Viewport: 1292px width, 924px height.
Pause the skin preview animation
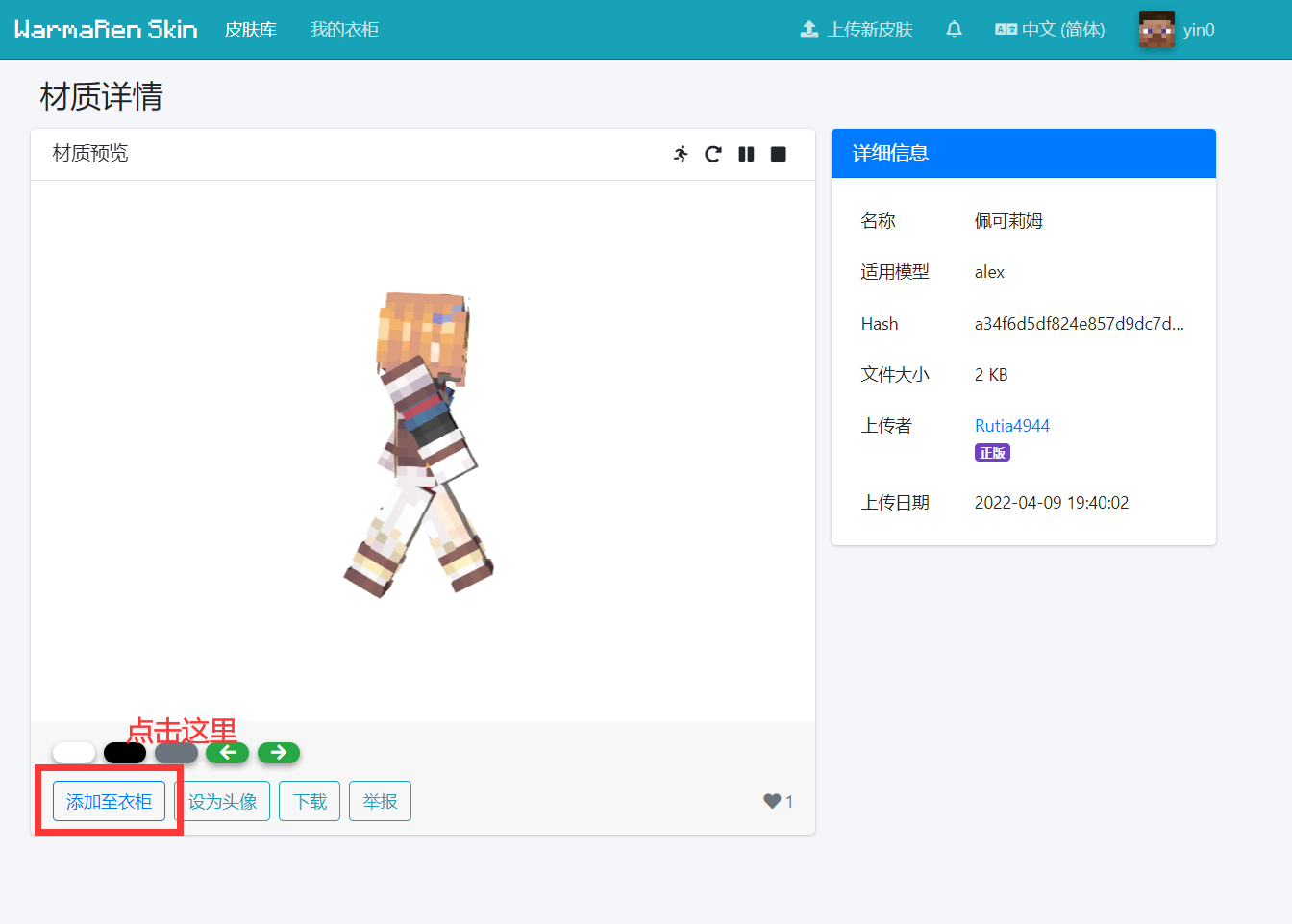tap(746, 154)
